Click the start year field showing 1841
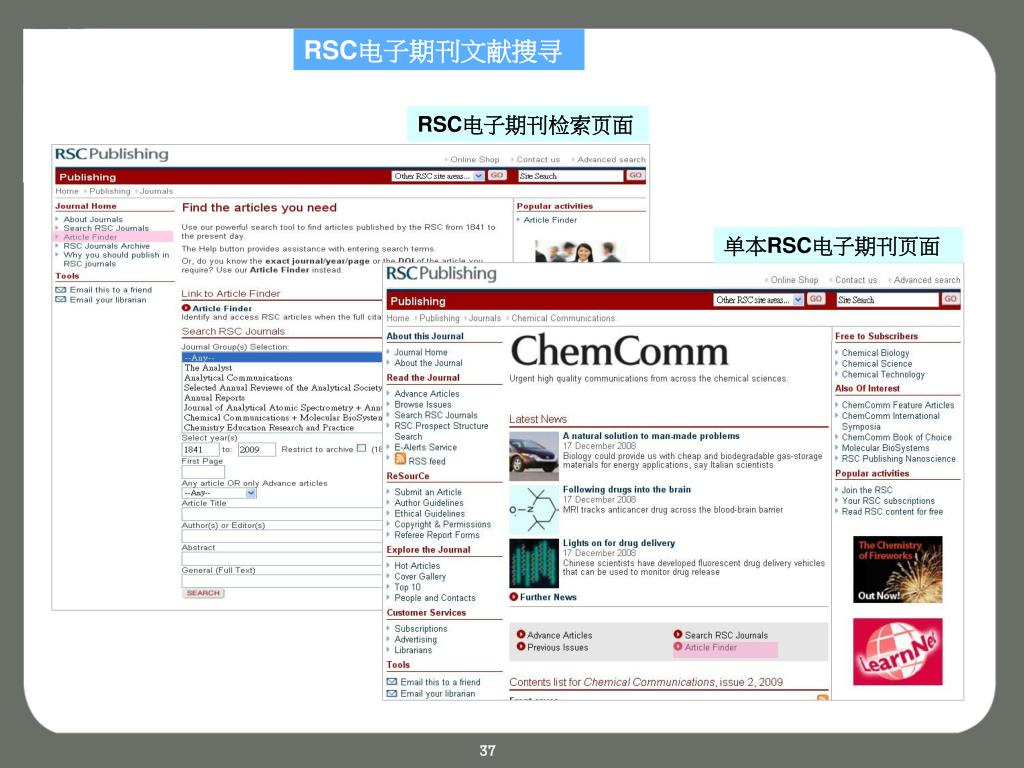The image size is (1024, 768). click(200, 449)
